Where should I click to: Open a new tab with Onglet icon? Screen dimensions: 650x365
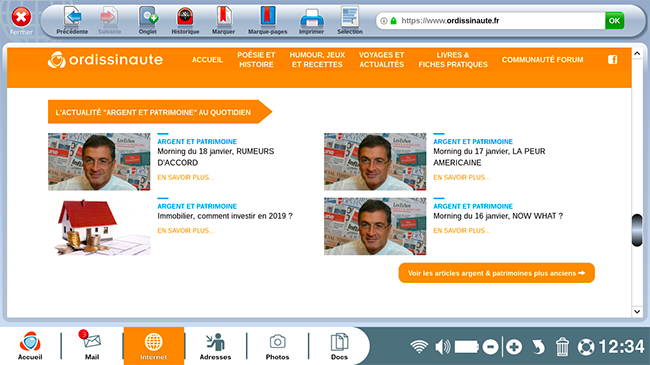click(148, 17)
